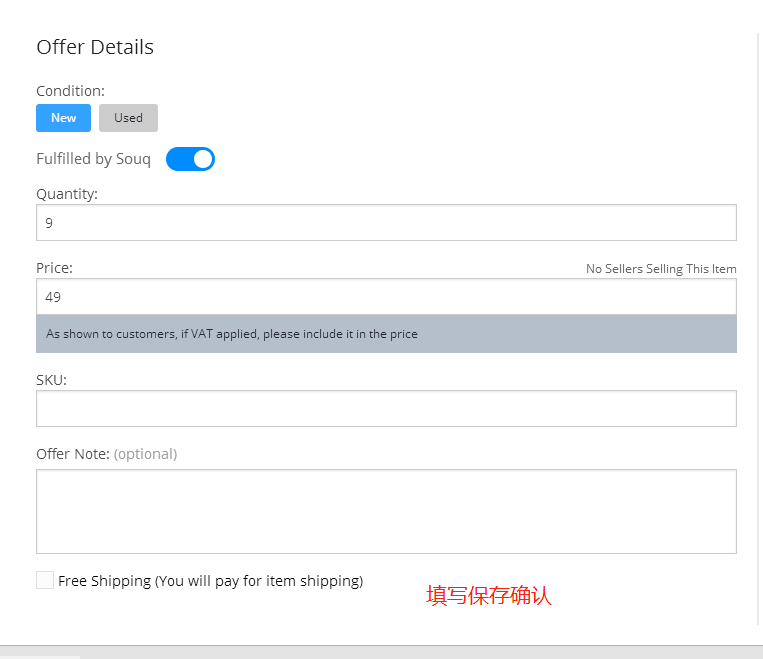Click the red 填写保存确认 annotation text
Screen dimensions: 763x659
489,596
